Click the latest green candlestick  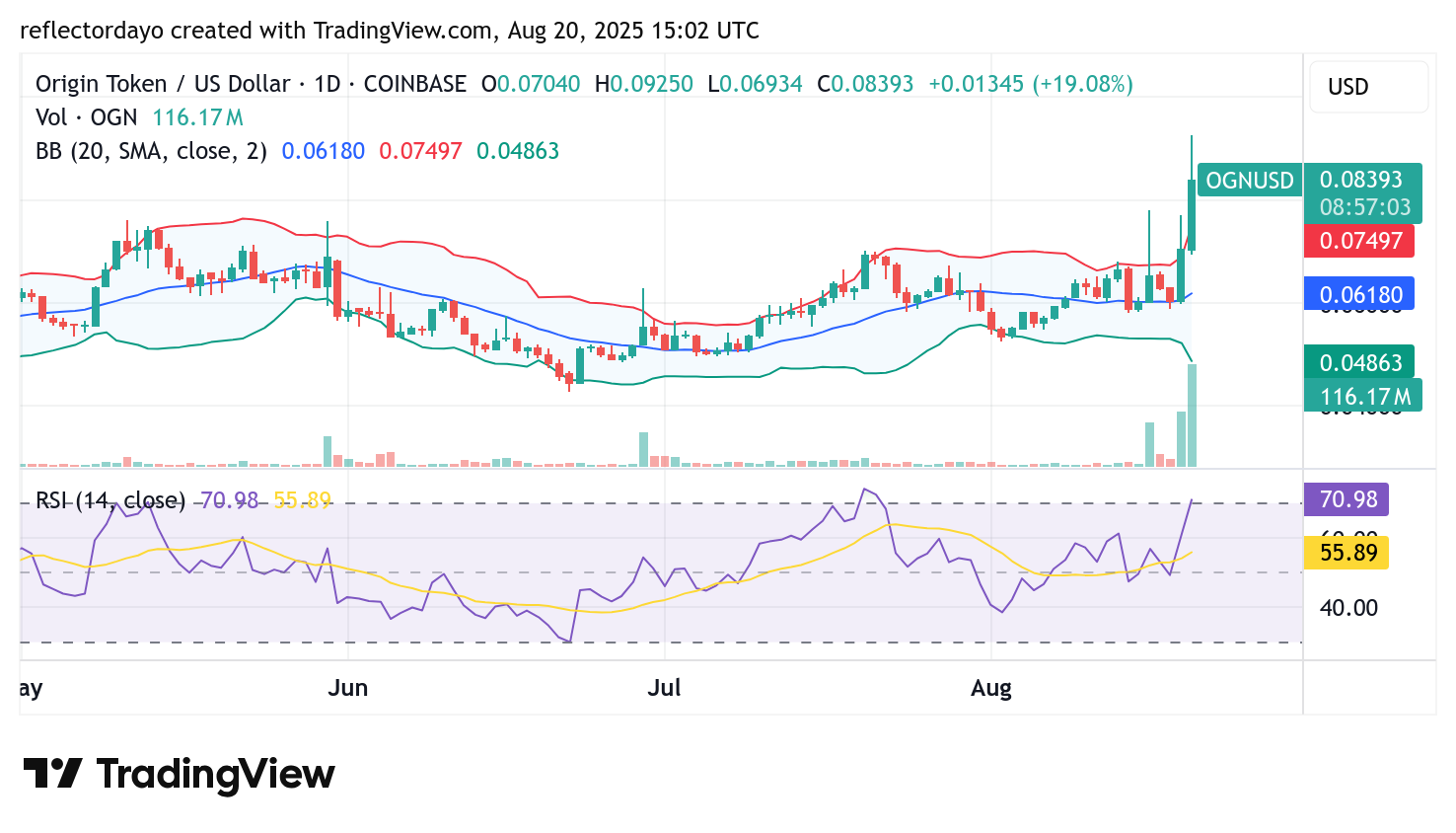(x=1192, y=214)
